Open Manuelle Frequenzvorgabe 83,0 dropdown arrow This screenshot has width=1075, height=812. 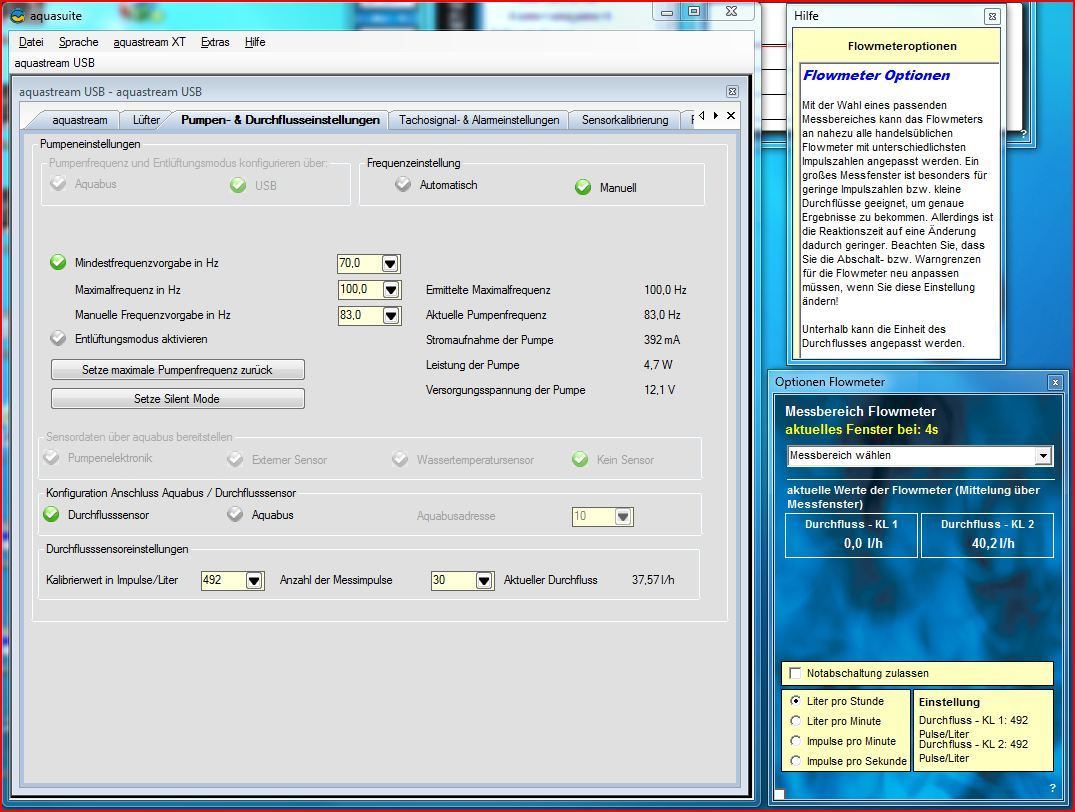pos(391,315)
